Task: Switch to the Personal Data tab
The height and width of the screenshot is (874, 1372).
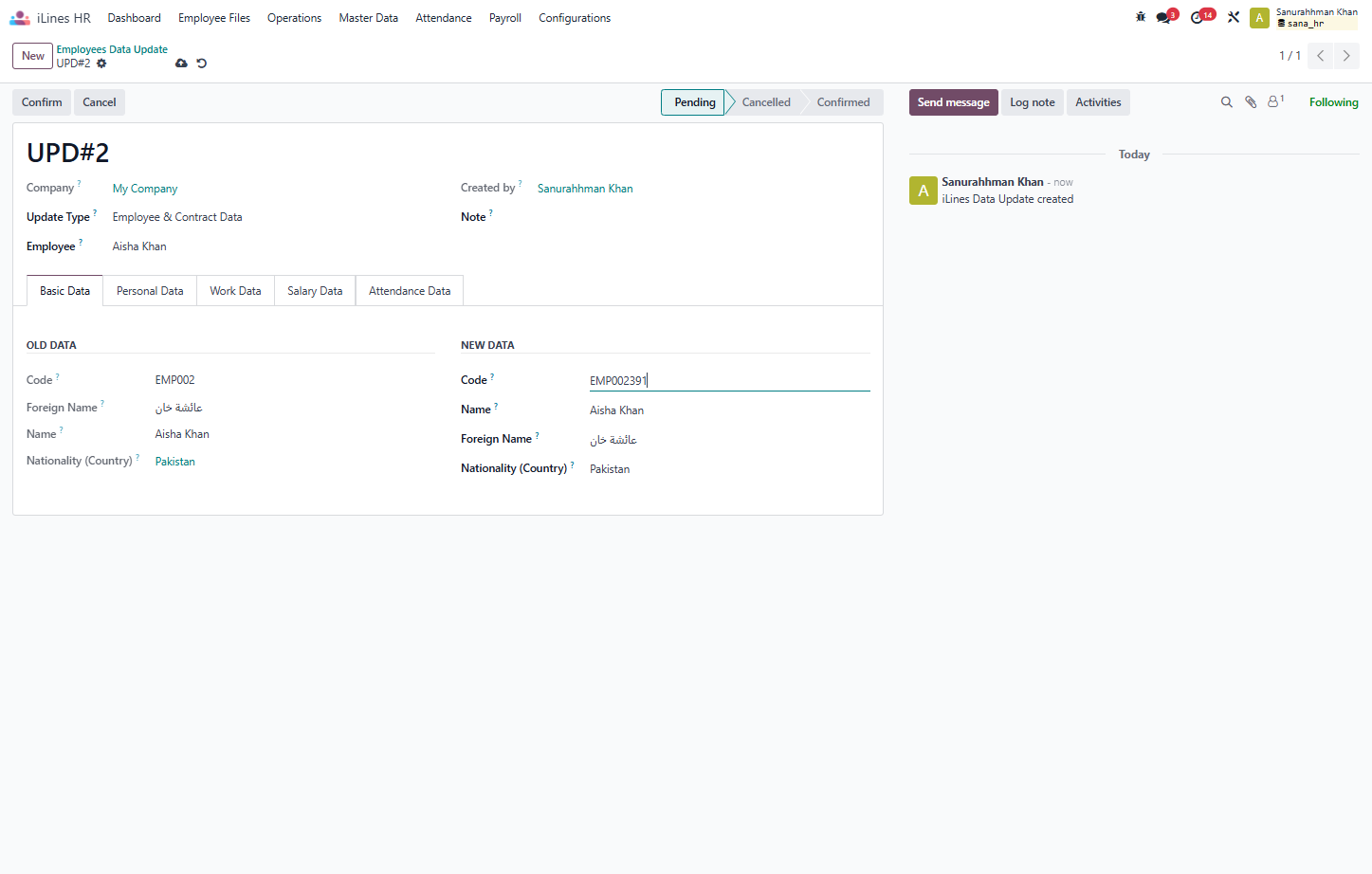Action: (x=150, y=291)
